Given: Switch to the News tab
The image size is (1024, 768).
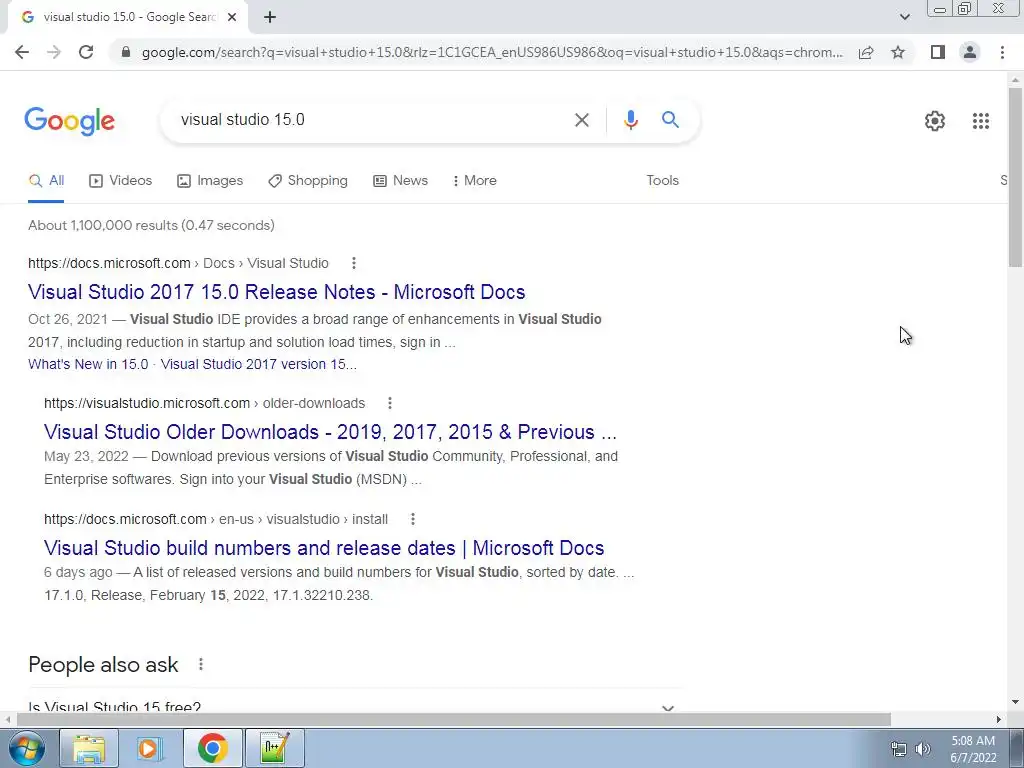Looking at the screenshot, I should [400, 181].
